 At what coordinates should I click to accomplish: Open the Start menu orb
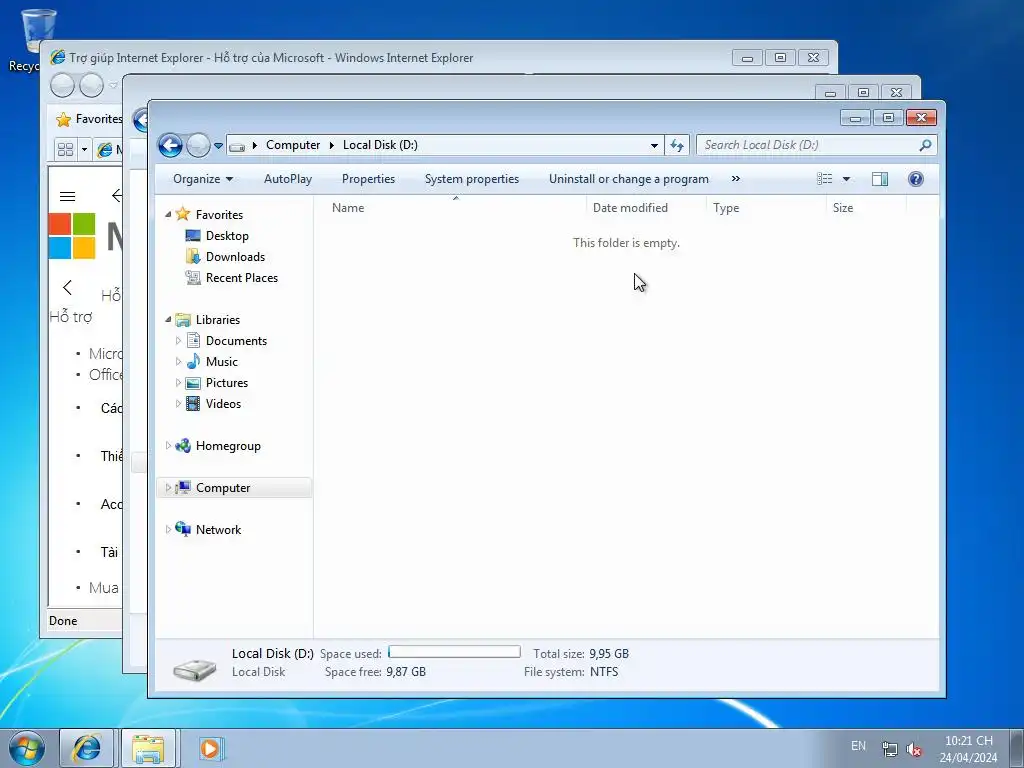27,748
